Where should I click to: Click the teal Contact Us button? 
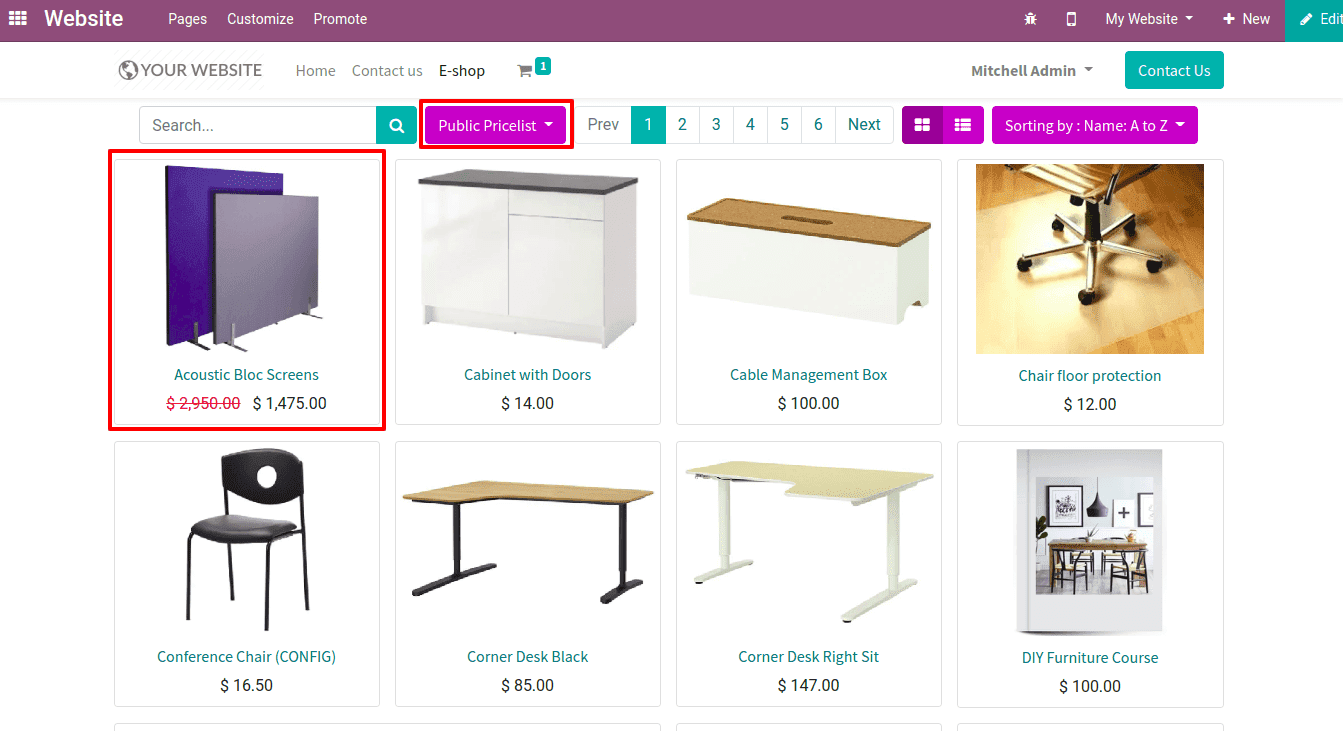pyautogui.click(x=1174, y=70)
